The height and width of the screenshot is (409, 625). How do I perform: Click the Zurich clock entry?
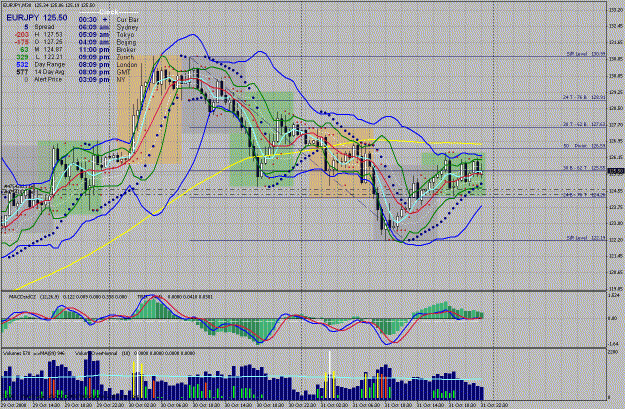point(106,57)
